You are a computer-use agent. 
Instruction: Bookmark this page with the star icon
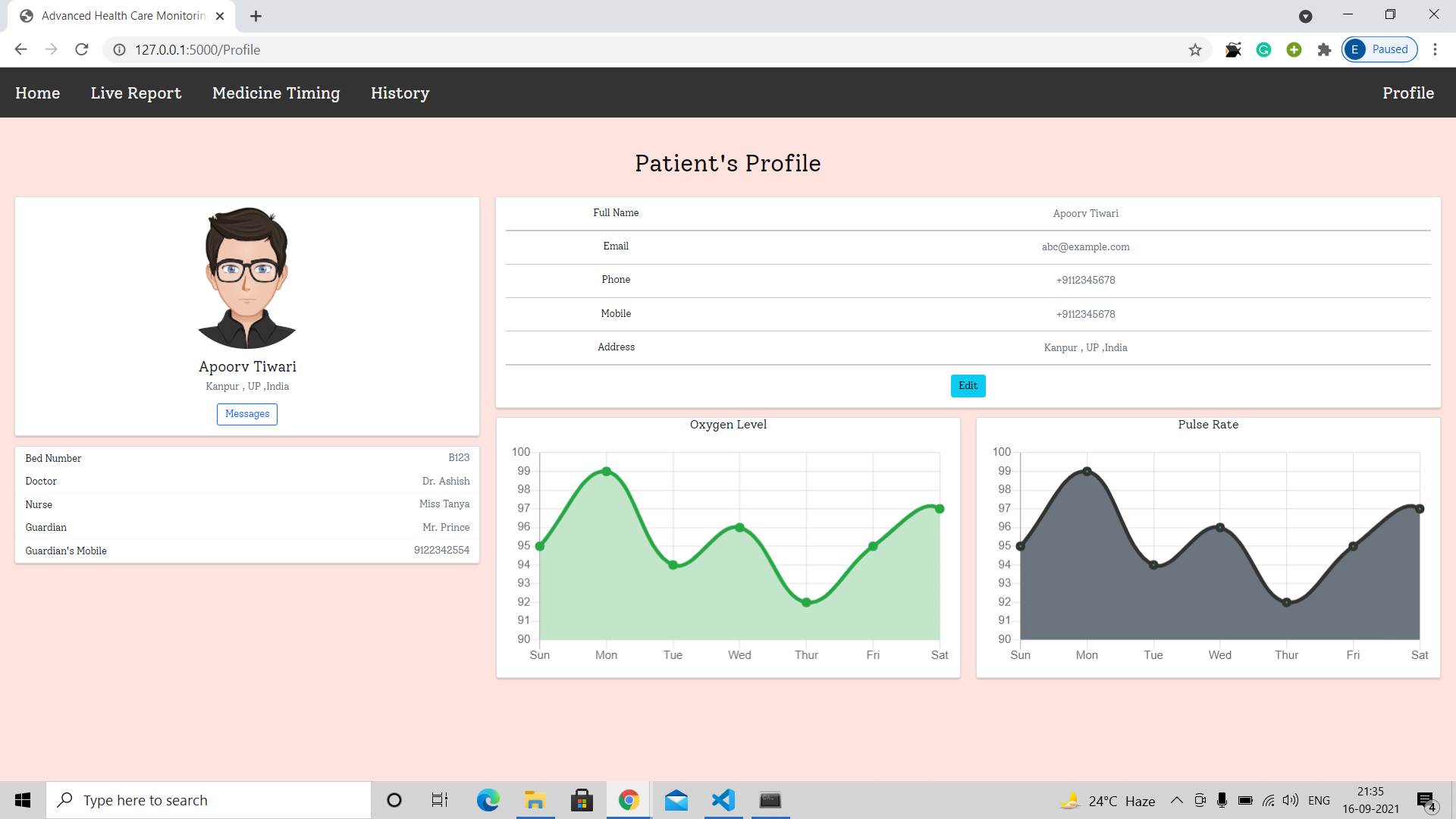pyautogui.click(x=1195, y=49)
